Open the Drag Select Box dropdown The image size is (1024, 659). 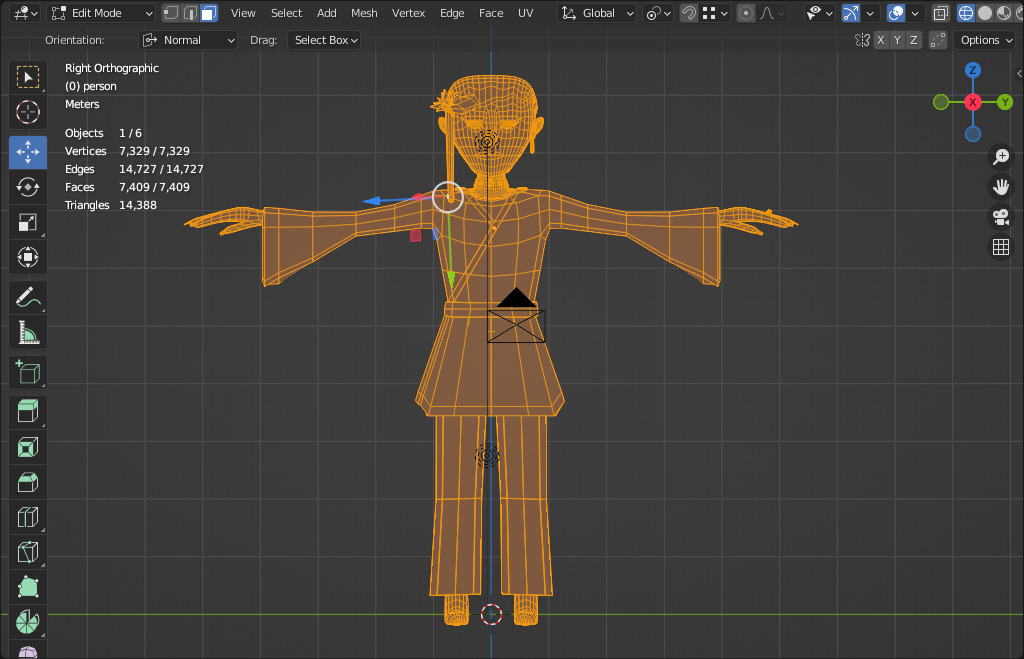[325, 40]
